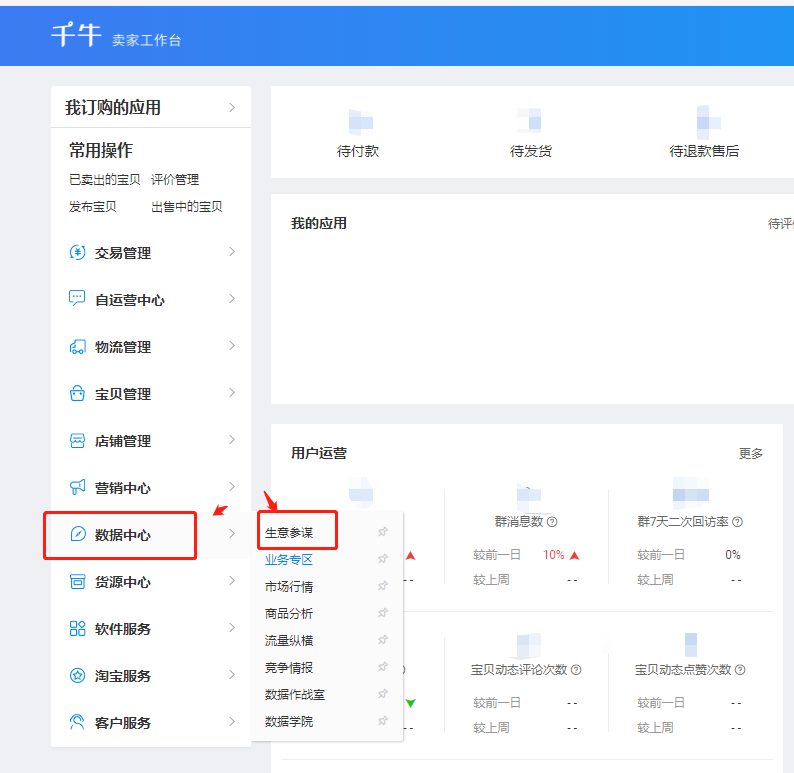
Task: Click the 宝贝管理 shopping bag icon
Action: (x=77, y=393)
